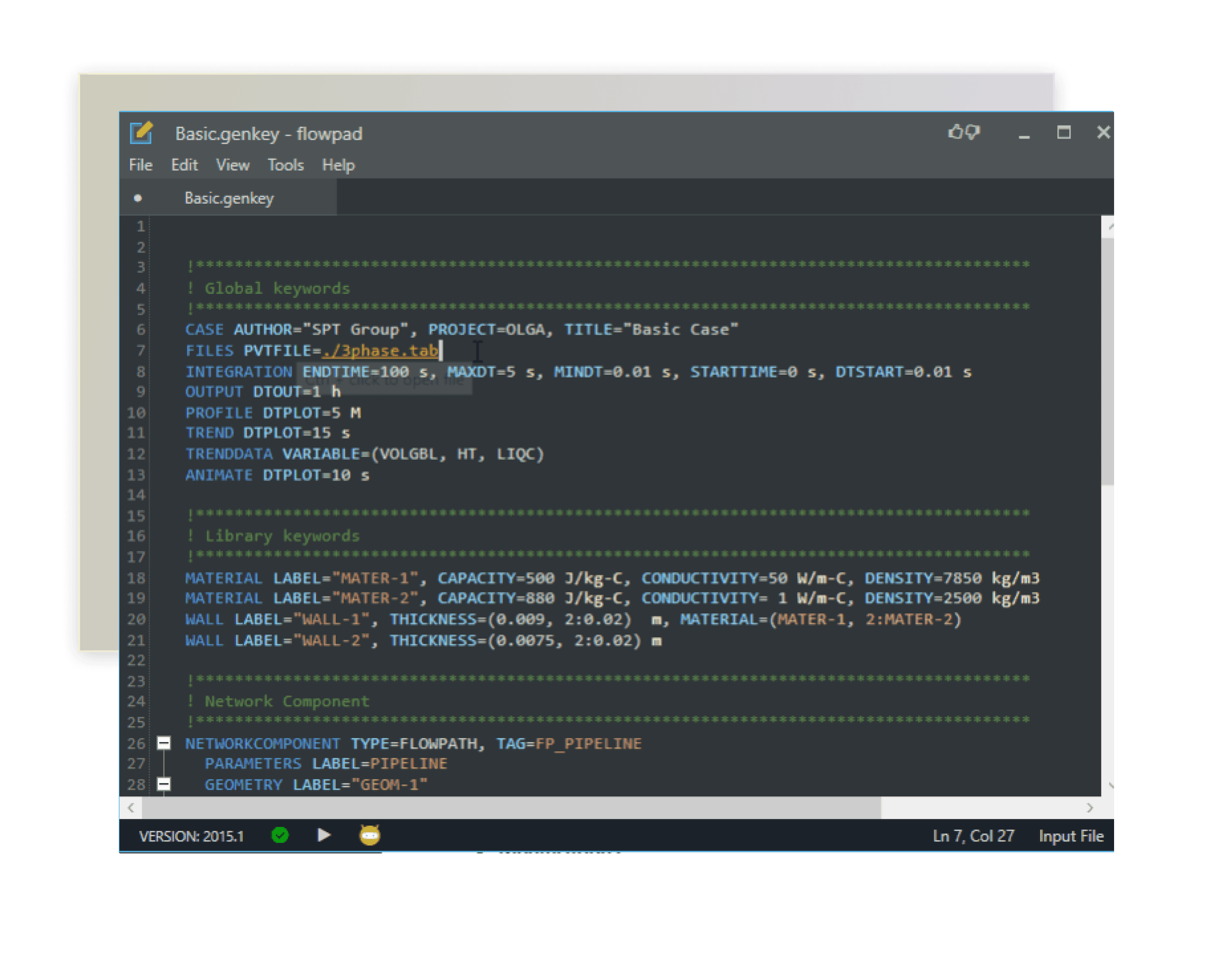Viewport: 1232px width, 965px height.
Task: Click the yellow robot face icon
Action: point(370,835)
